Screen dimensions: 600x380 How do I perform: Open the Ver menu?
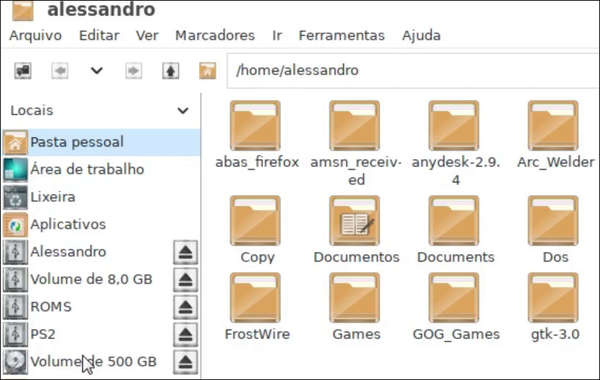click(147, 36)
